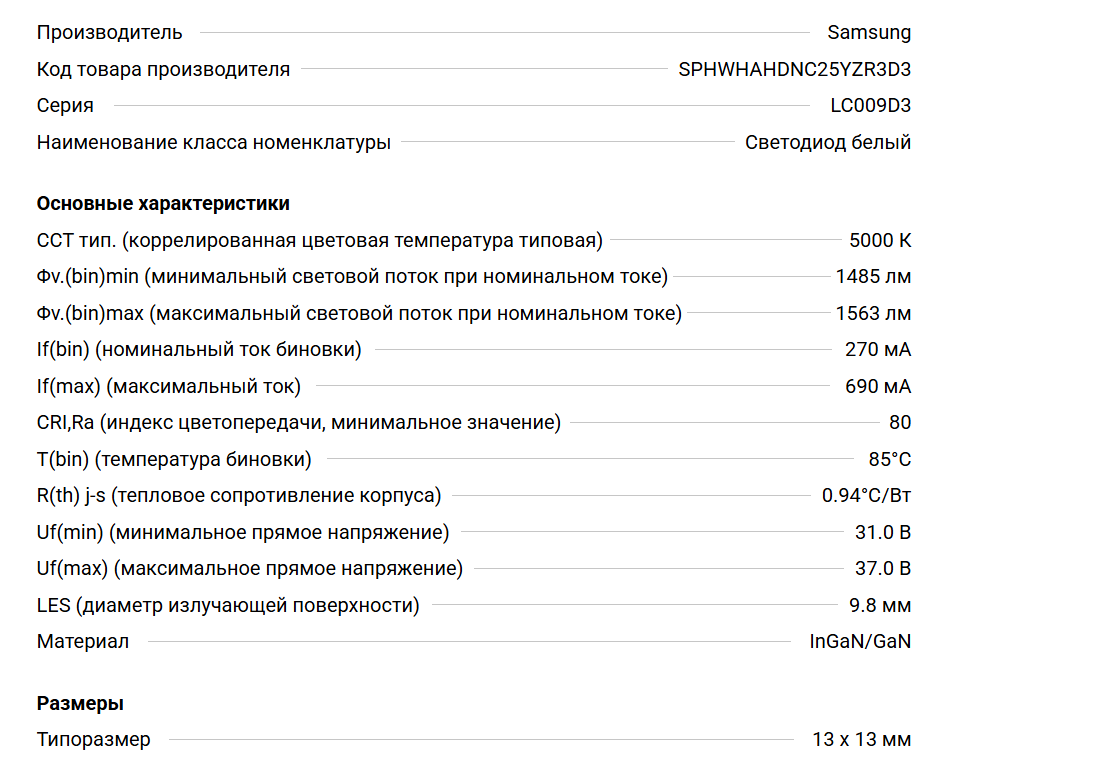Viewport: 1105px width, 767px height.
Task: Click the series value LC009D3
Action: 870,105
